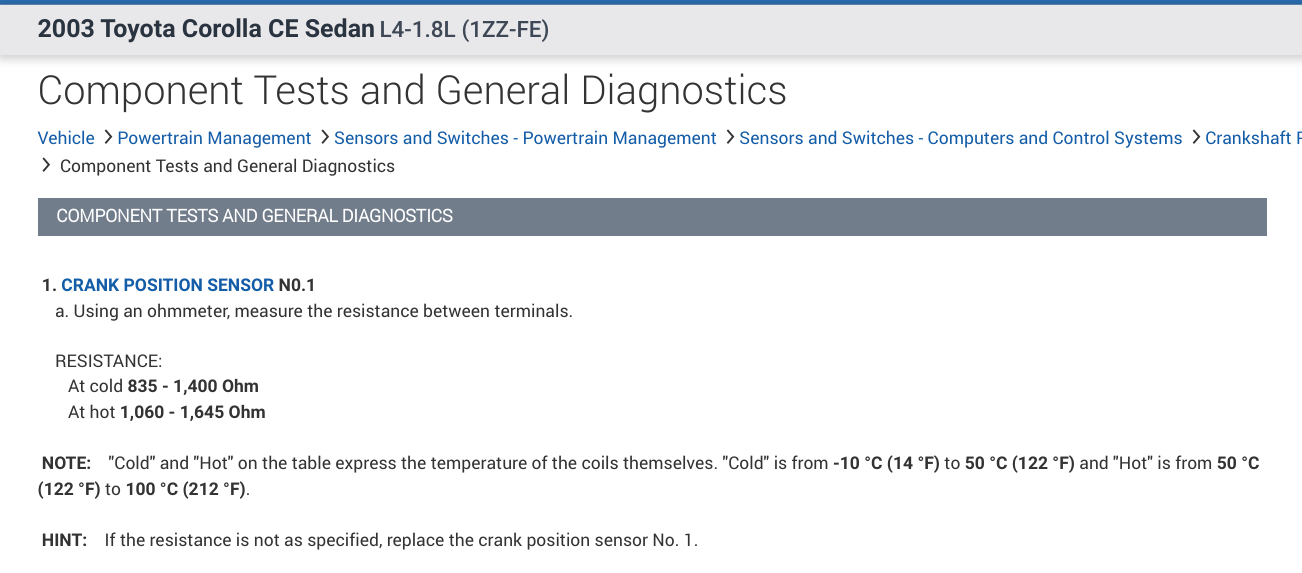Go to Powertrain Management breadcrumb

coord(214,138)
